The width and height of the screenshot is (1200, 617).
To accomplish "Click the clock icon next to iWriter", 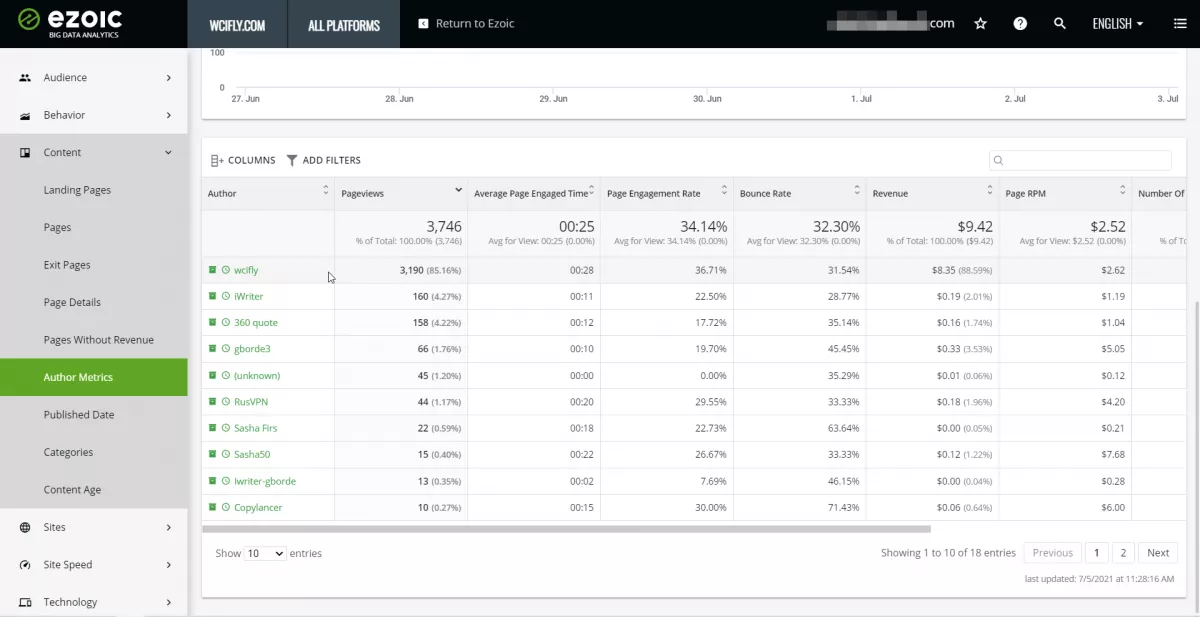I will pyautogui.click(x=226, y=296).
